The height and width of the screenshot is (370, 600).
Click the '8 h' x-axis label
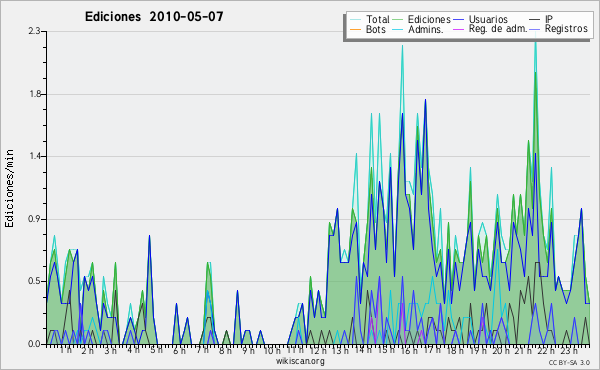click(225, 350)
